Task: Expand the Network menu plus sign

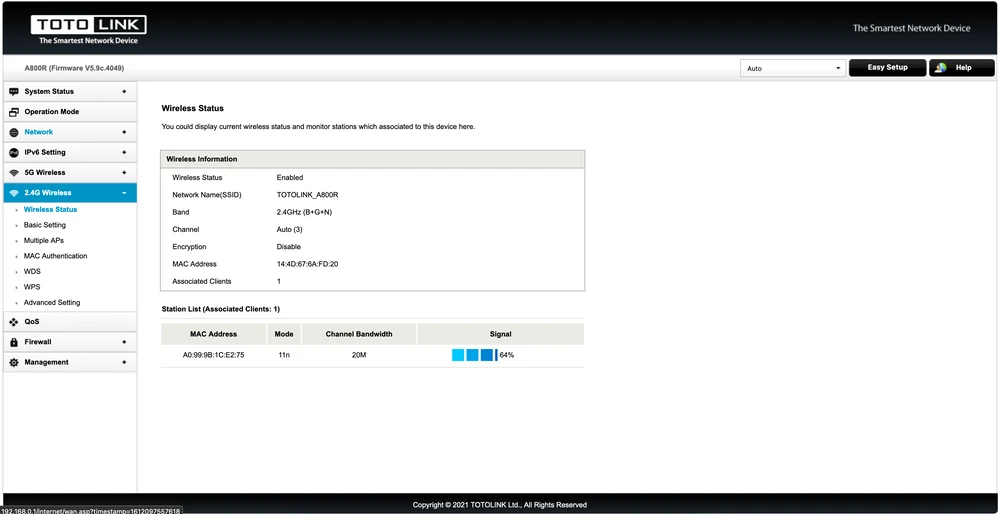Action: click(x=124, y=132)
